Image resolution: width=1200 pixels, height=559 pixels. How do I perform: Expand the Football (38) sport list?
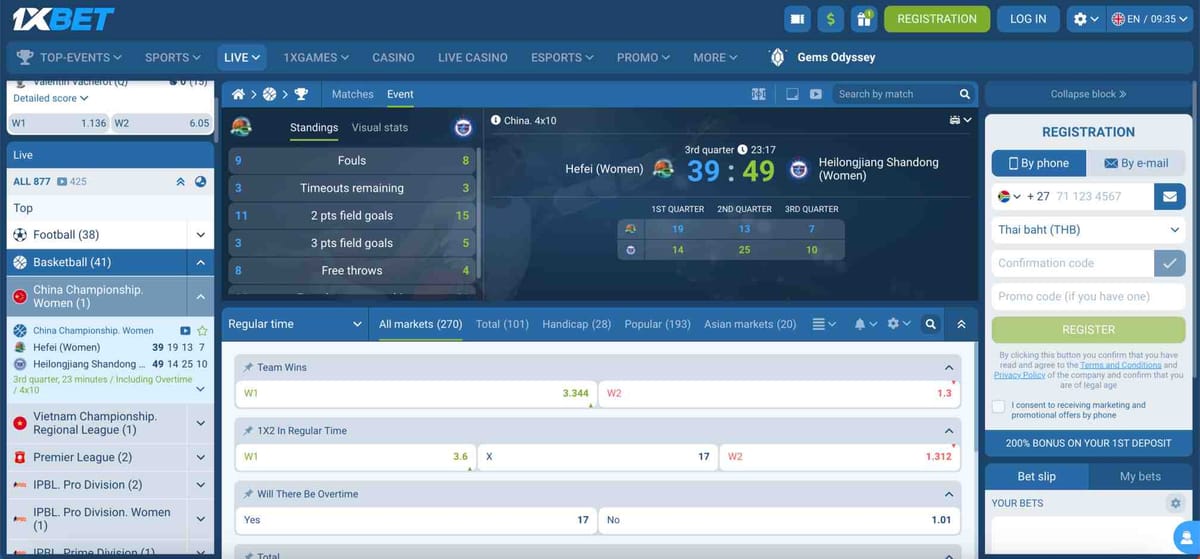pos(201,235)
